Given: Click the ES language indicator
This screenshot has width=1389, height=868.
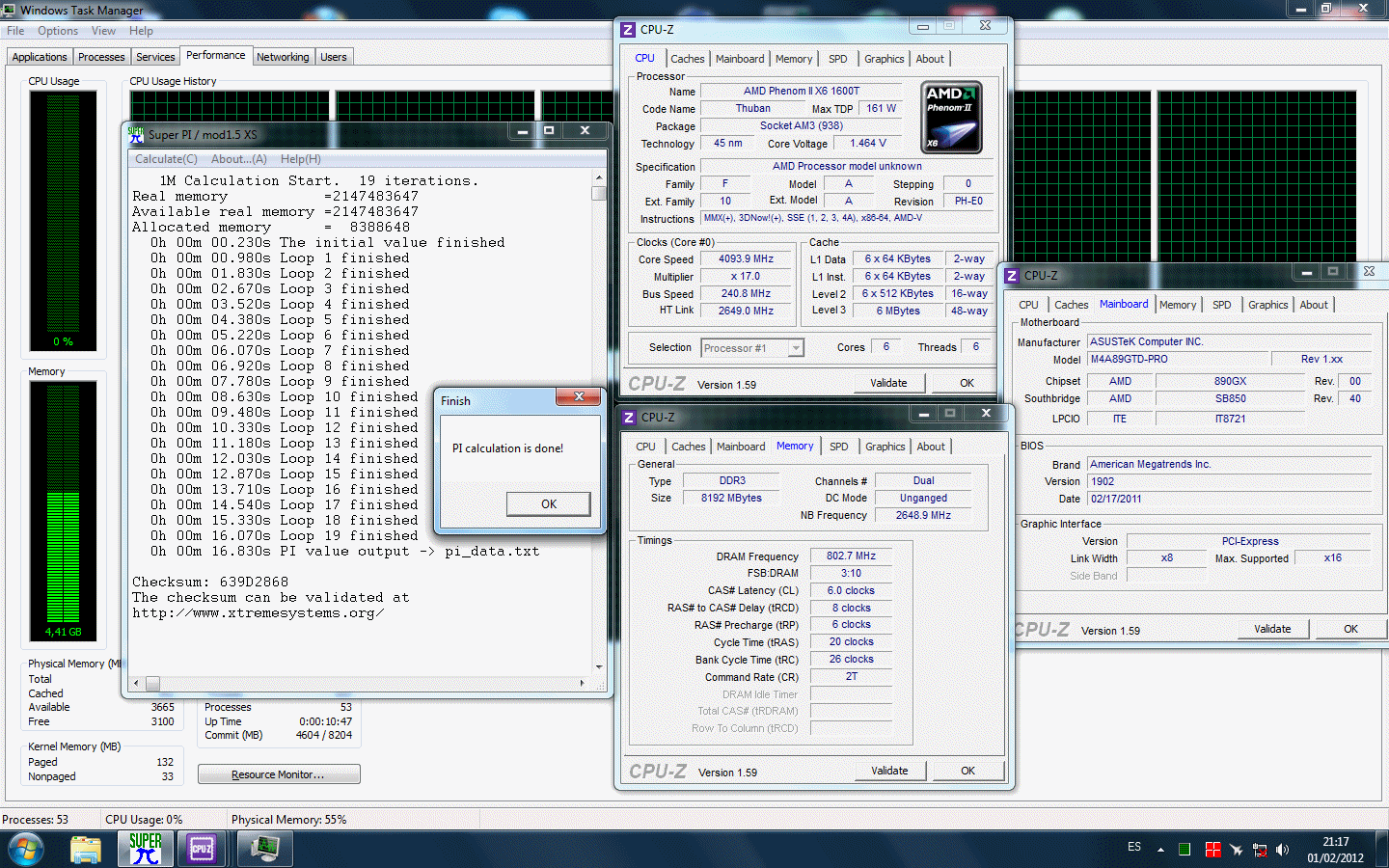Looking at the screenshot, I should (x=1134, y=847).
